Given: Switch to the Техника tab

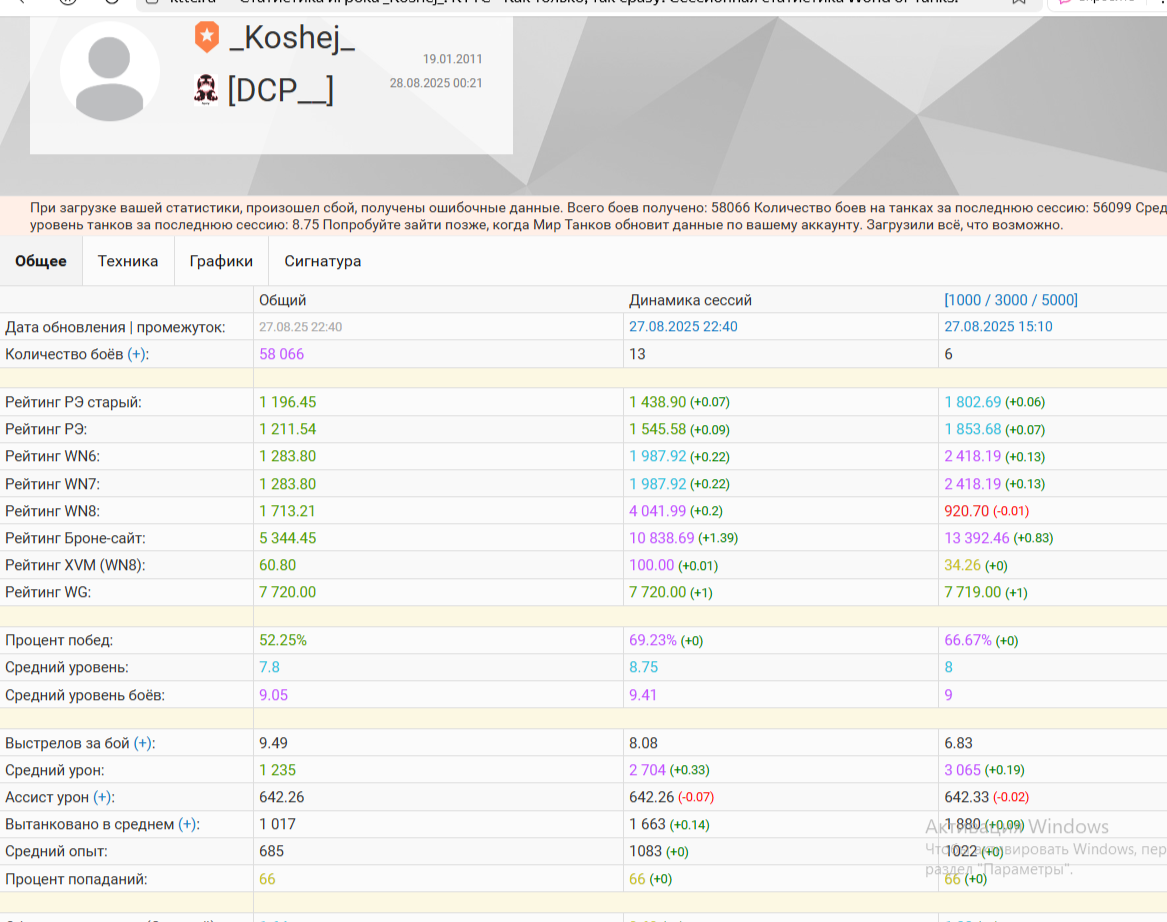Looking at the screenshot, I should tap(128, 261).
